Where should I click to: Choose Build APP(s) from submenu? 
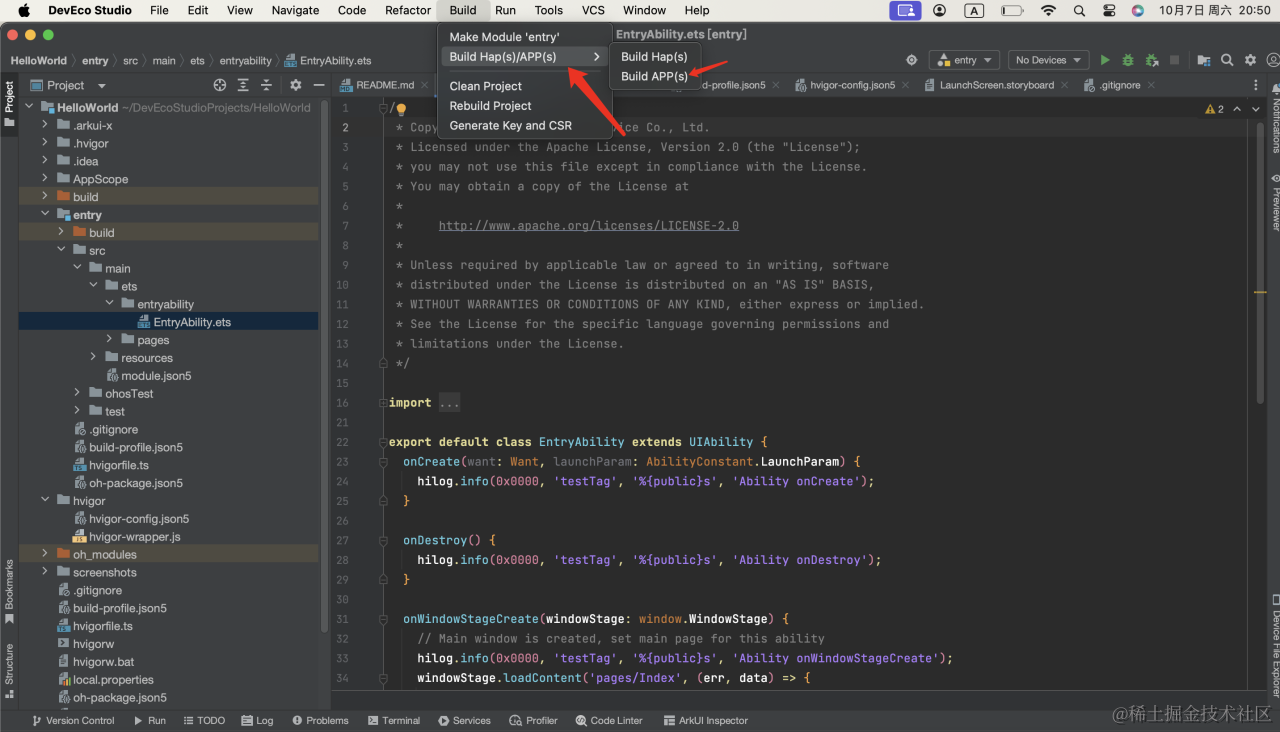click(655, 76)
